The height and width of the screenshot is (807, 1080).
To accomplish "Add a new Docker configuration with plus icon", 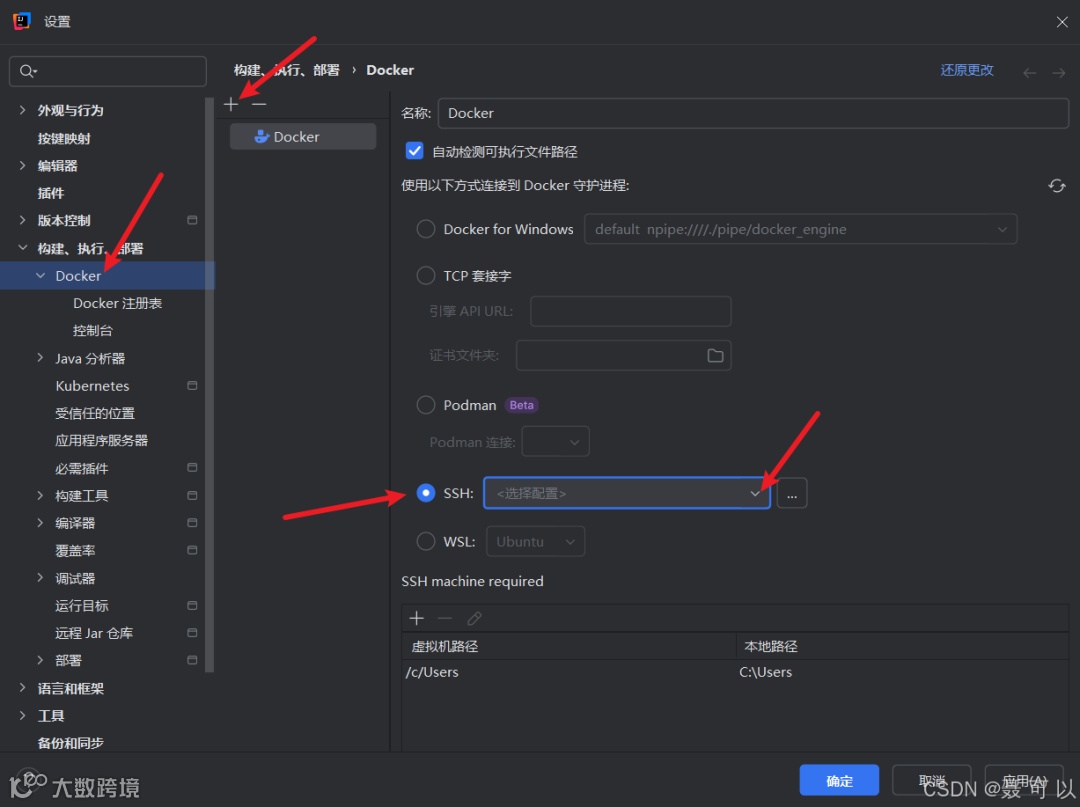I will (x=231, y=104).
